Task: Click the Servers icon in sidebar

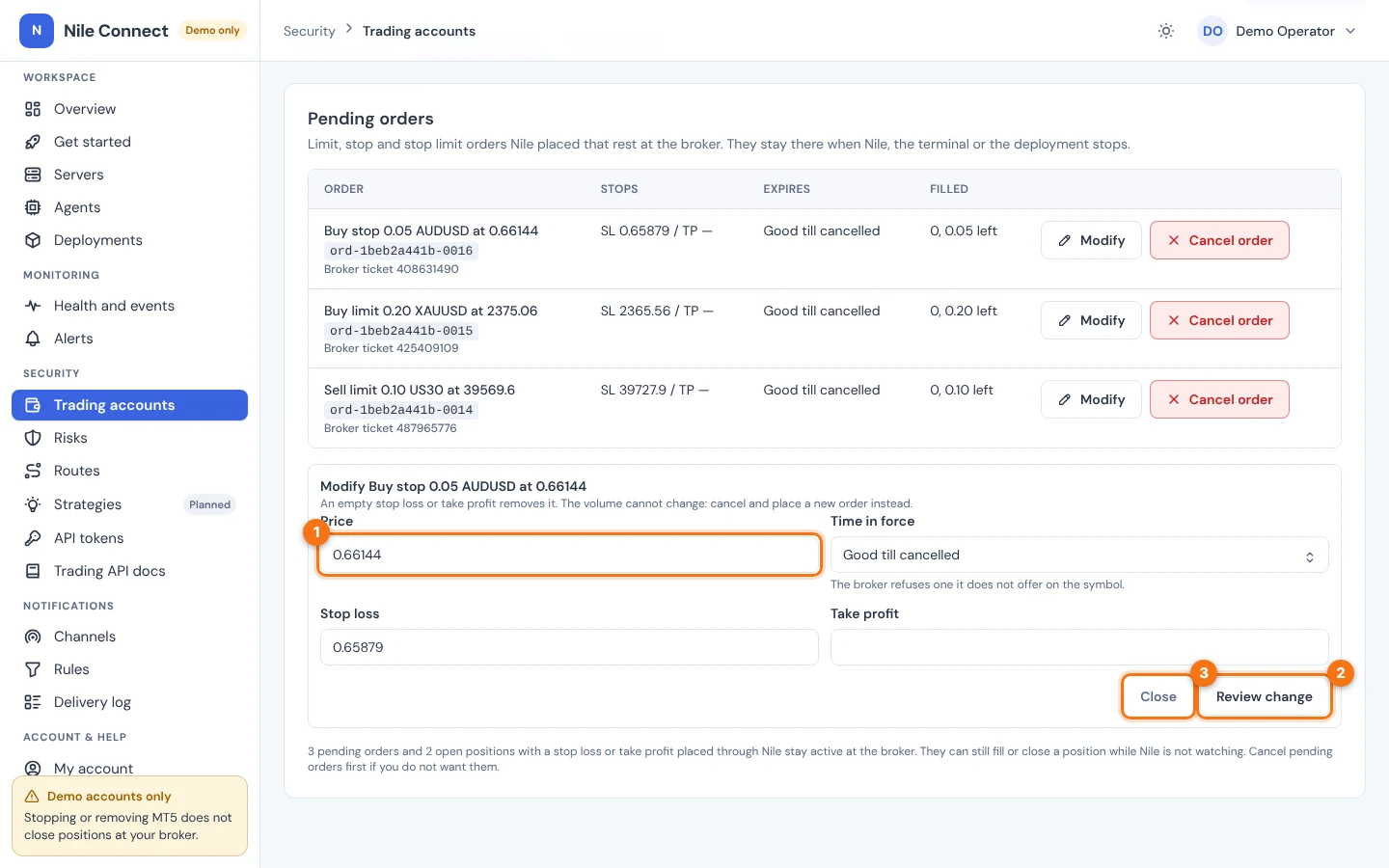Action: point(33,175)
